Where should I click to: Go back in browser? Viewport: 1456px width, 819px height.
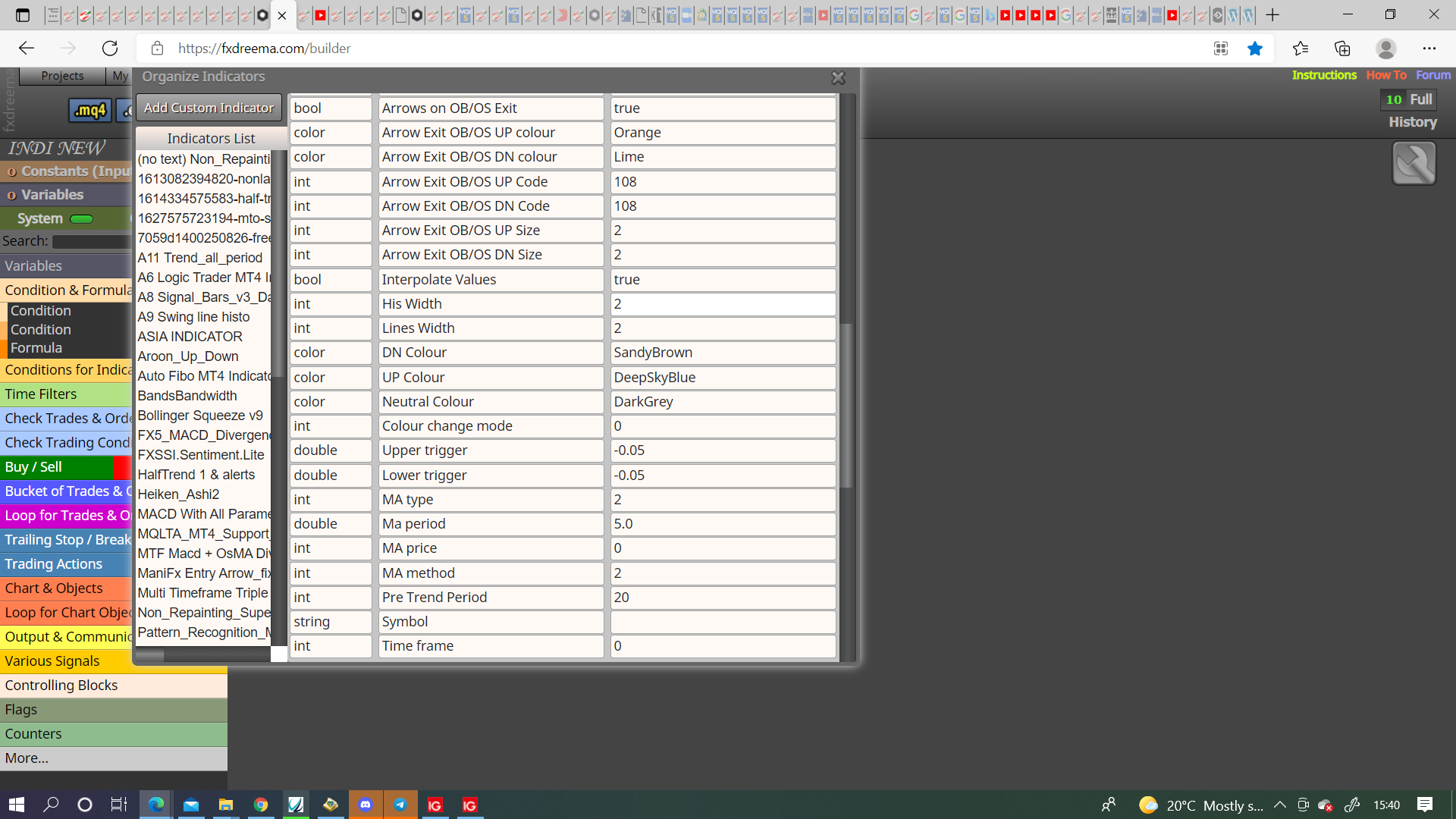point(27,49)
